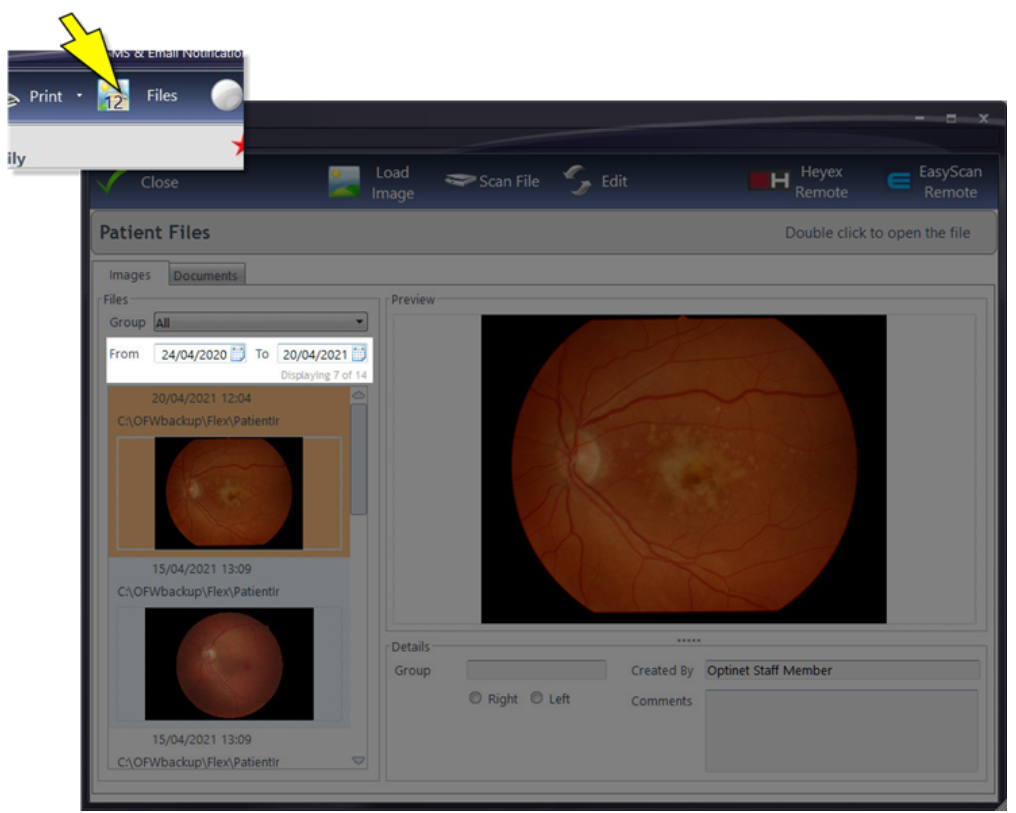1016x813 pixels.
Task: Click the Scan File scanner icon
Action: [460, 181]
